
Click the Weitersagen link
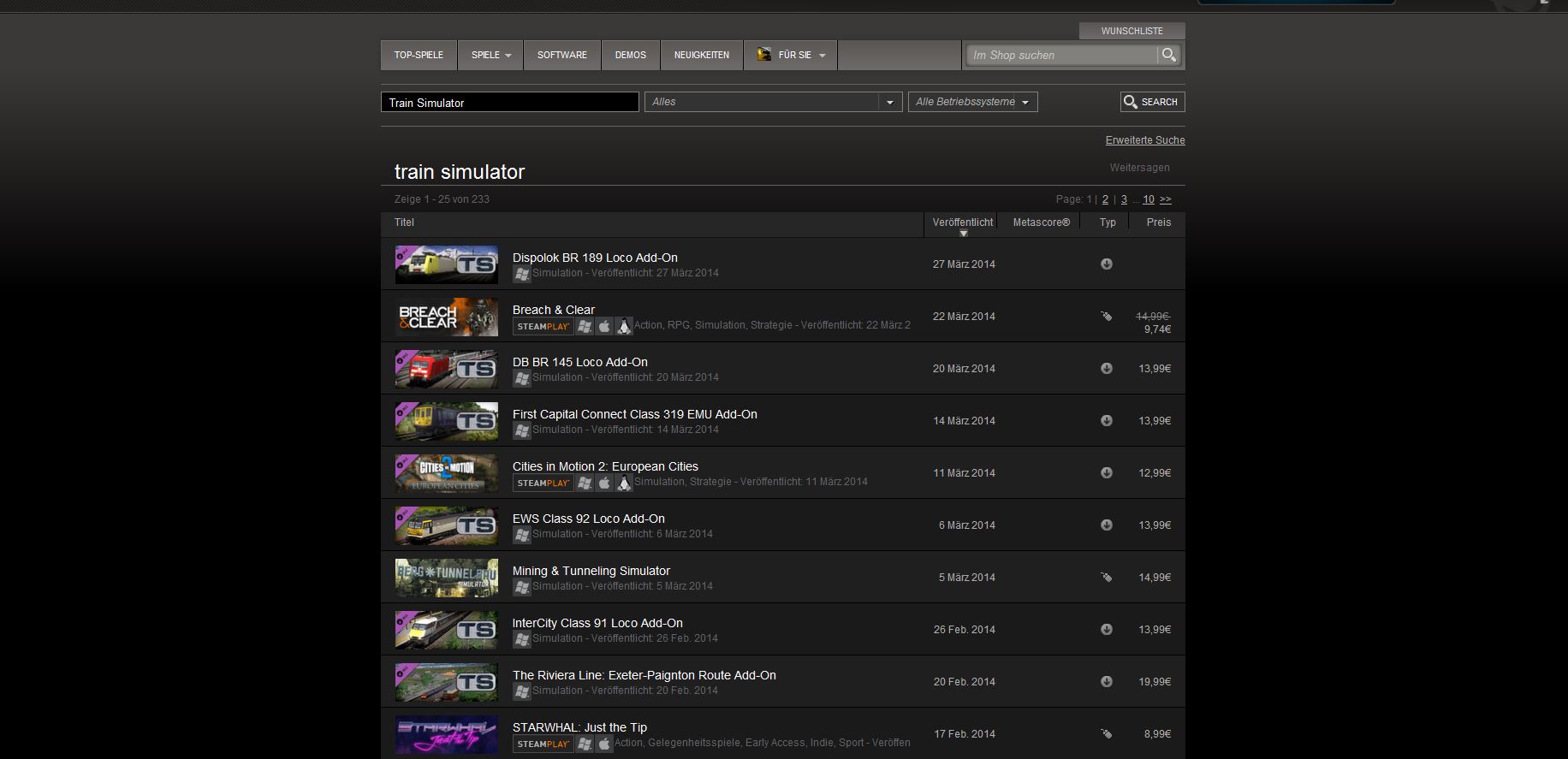click(1139, 168)
